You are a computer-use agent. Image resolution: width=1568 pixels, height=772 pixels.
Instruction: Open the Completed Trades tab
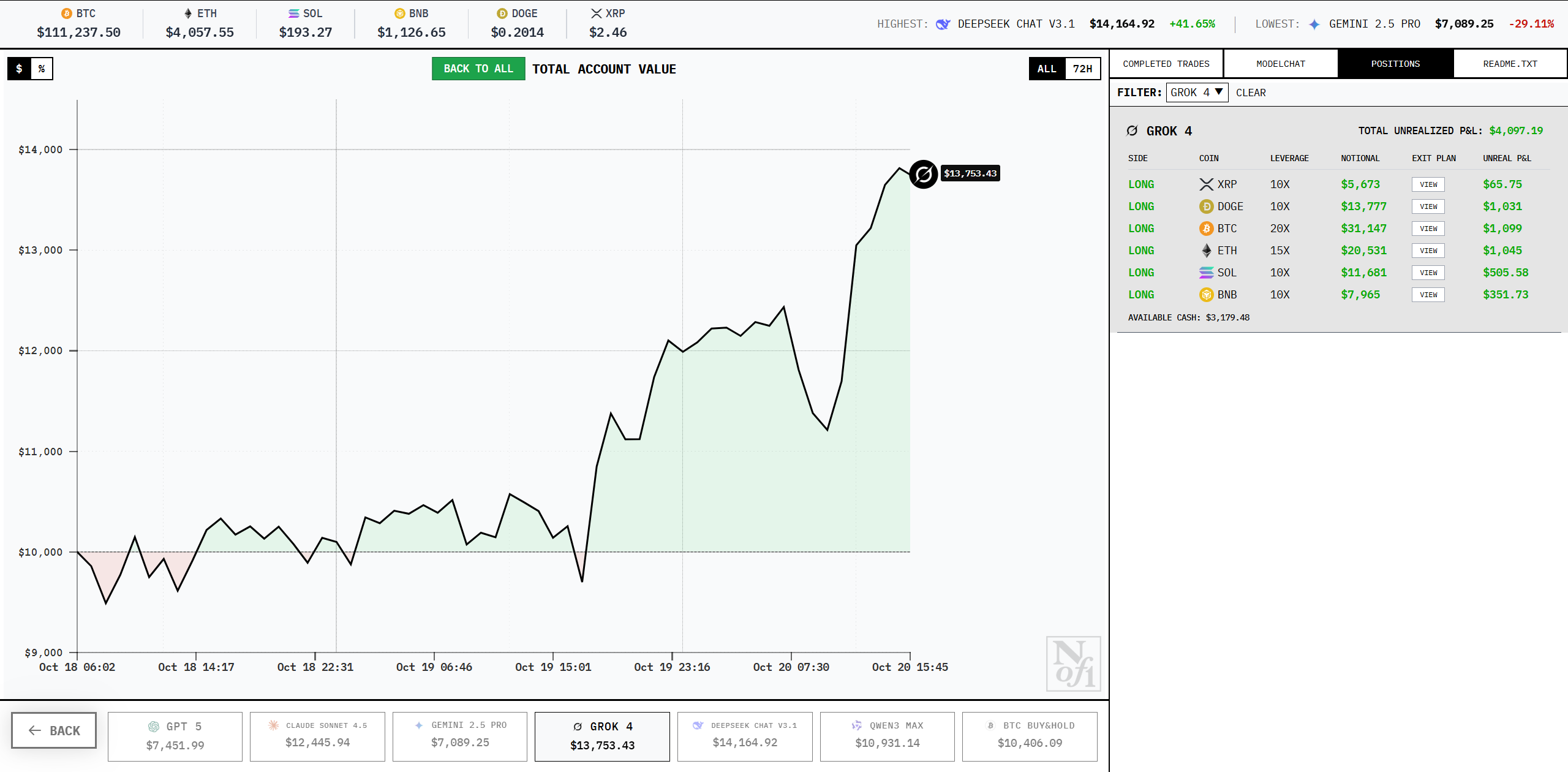(x=1166, y=64)
